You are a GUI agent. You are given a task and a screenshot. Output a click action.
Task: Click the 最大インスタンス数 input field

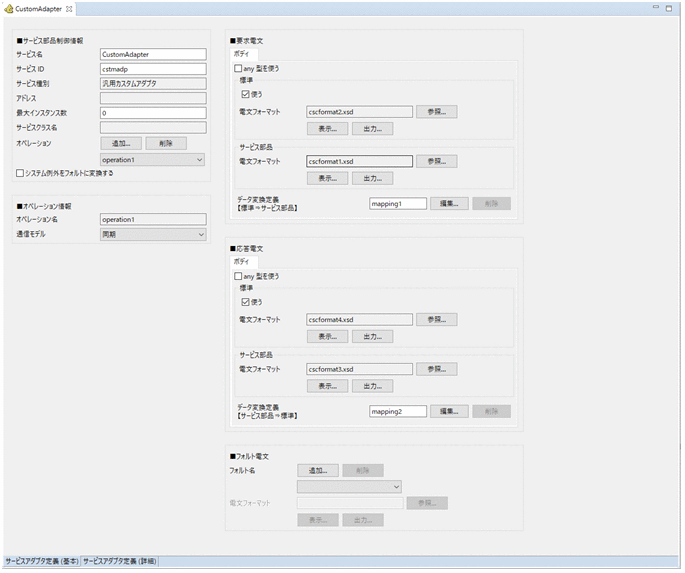[x=152, y=113]
